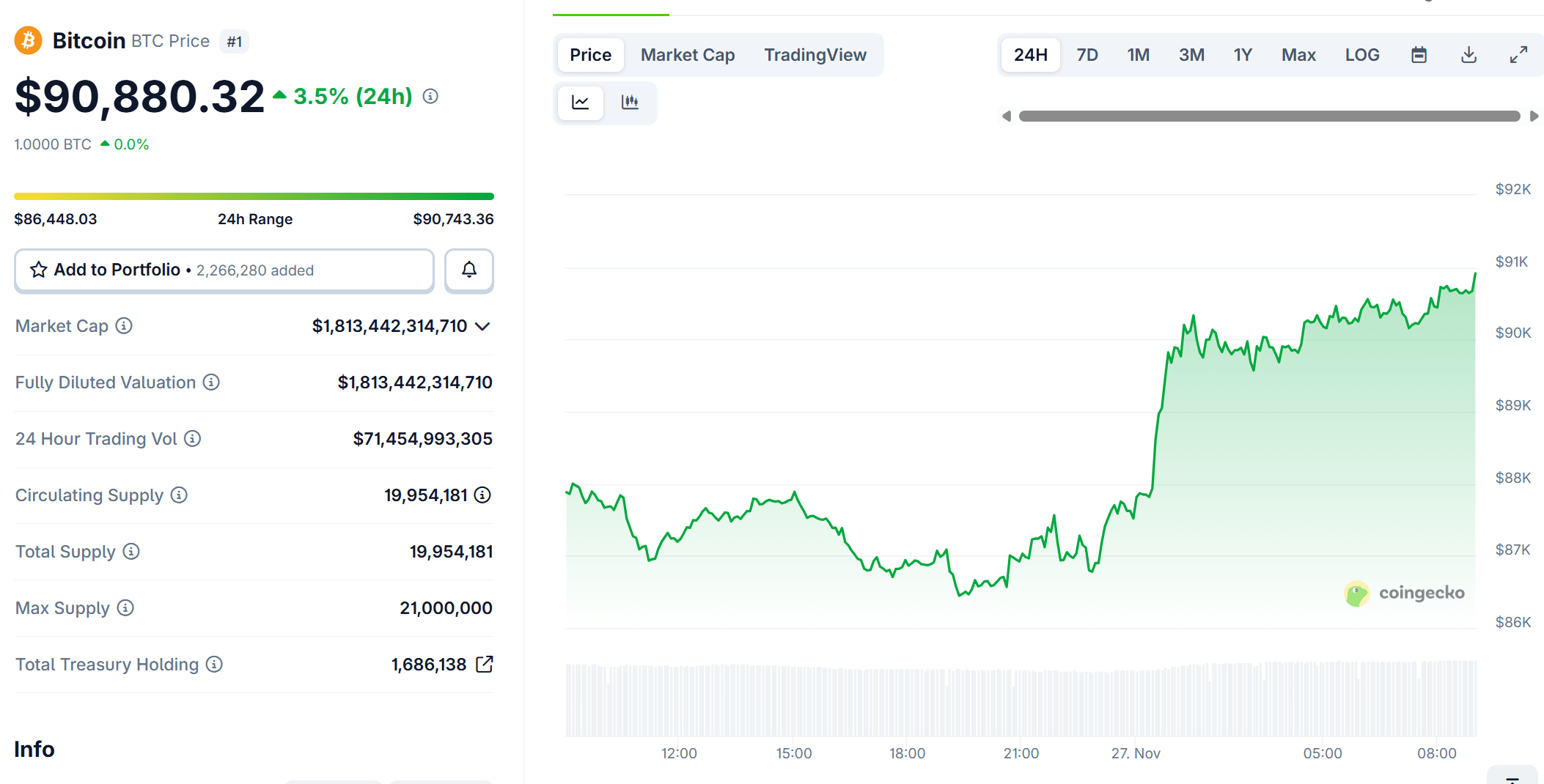Image resolution: width=1544 pixels, height=784 pixels.
Task: Download the price chart data
Action: [1468, 54]
